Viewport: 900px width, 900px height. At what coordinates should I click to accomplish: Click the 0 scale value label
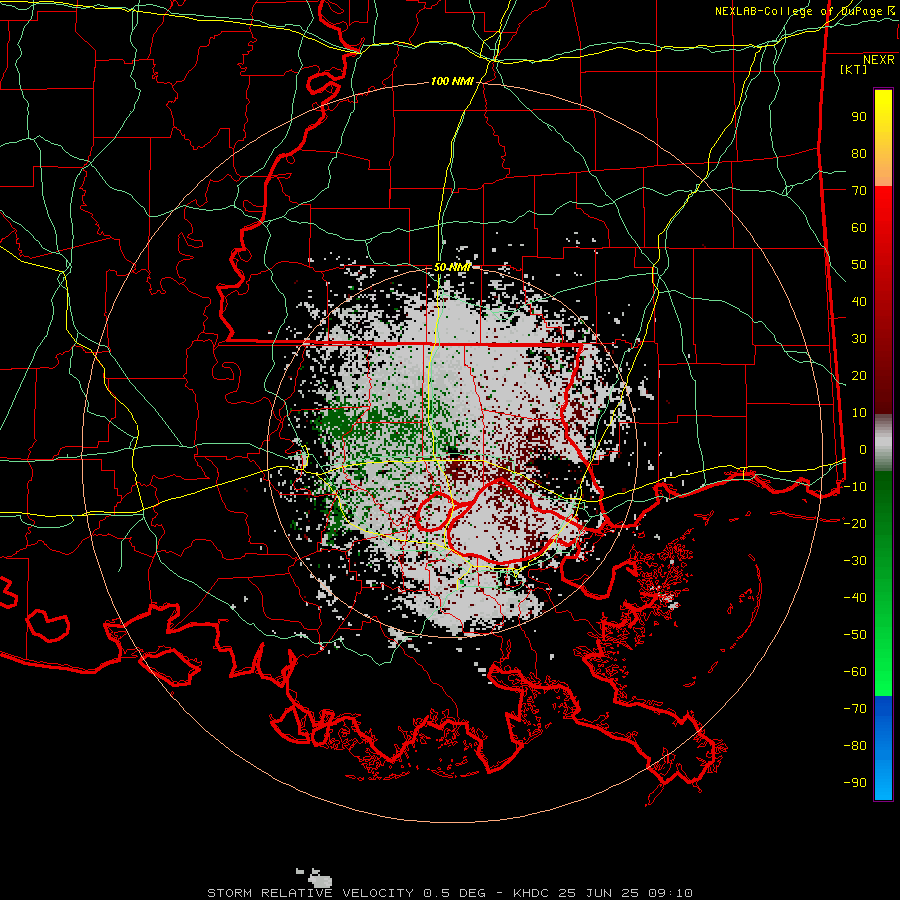(863, 449)
